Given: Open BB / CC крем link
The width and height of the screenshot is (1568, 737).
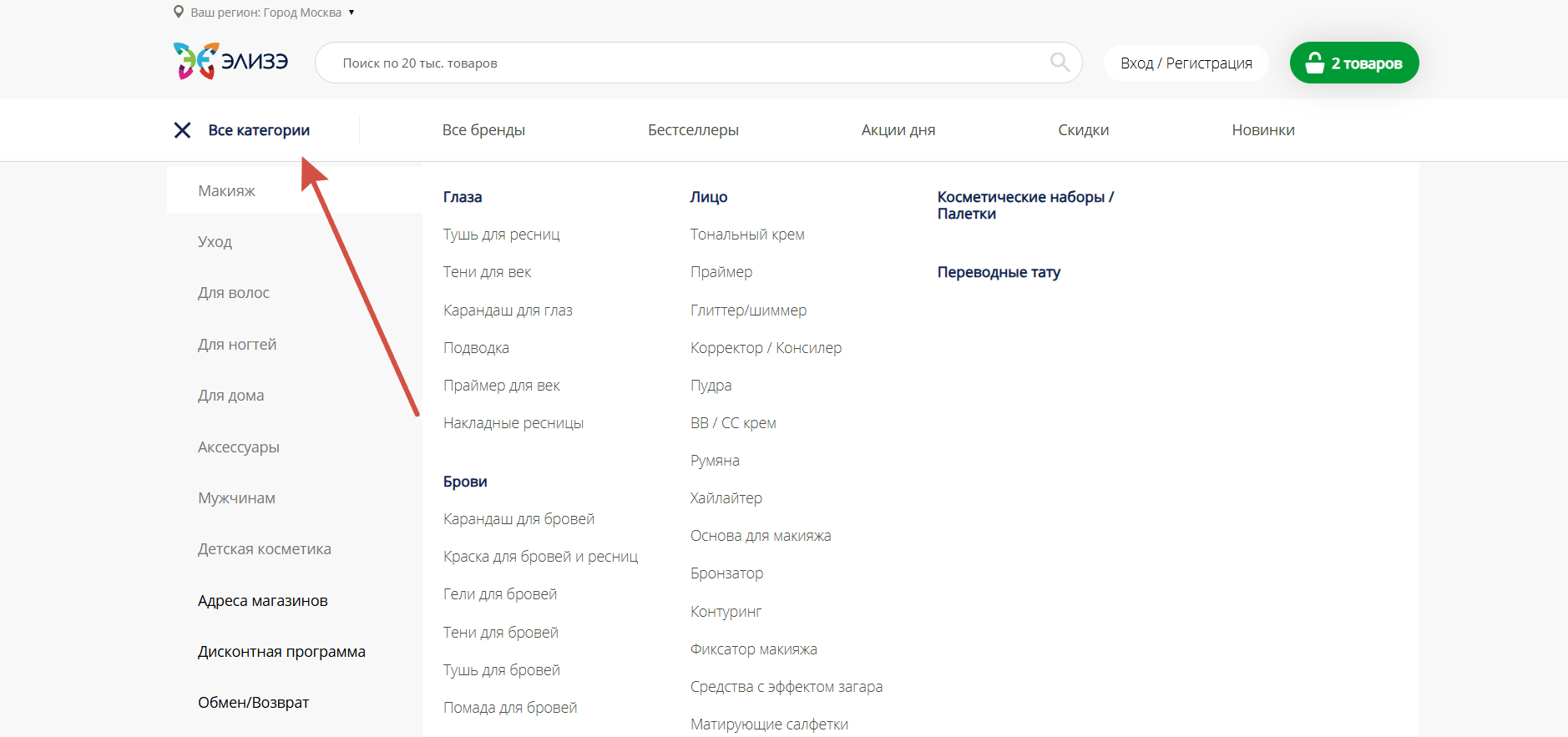Looking at the screenshot, I should pos(733,423).
